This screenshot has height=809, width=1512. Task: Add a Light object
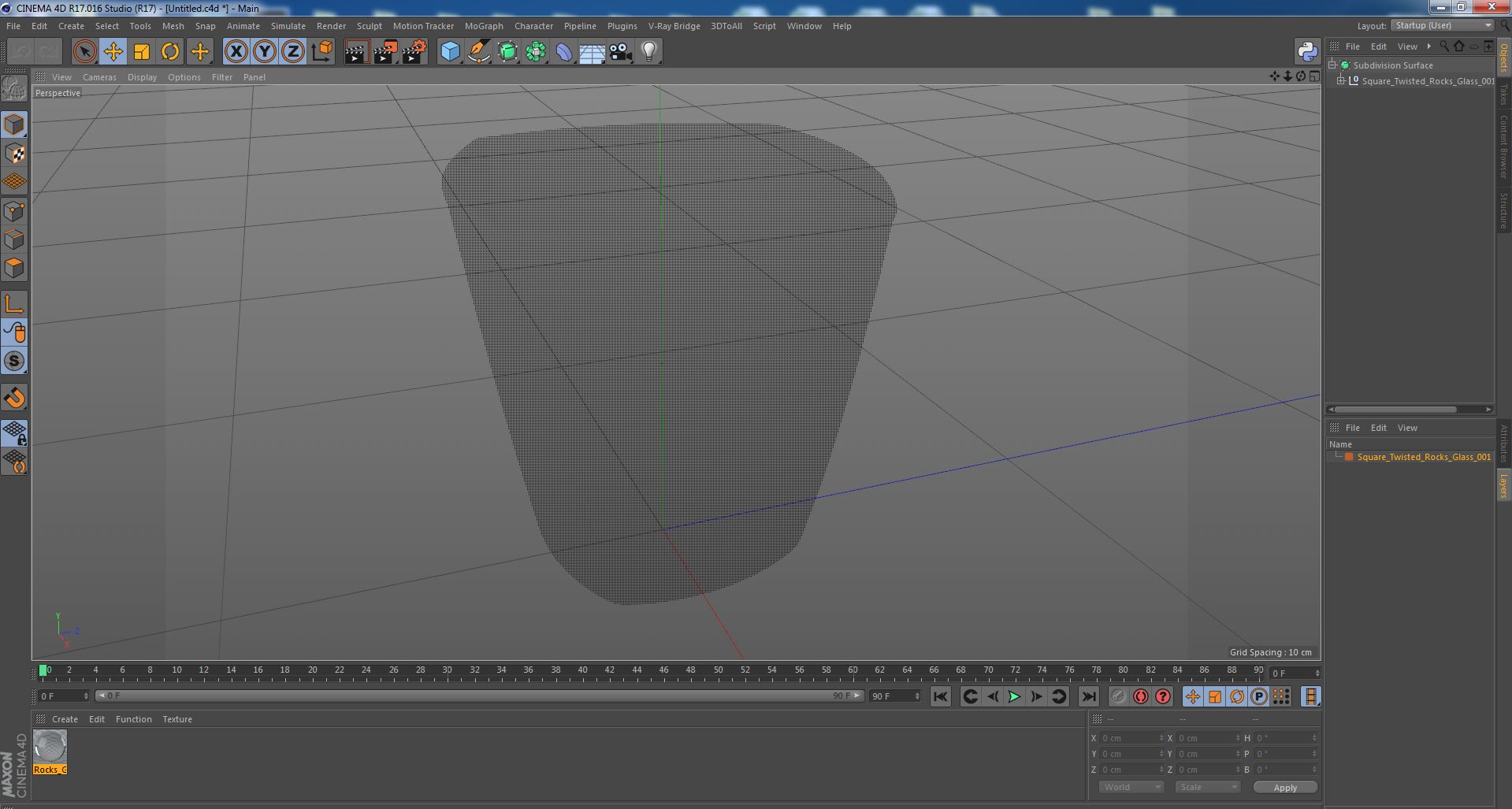(648, 52)
